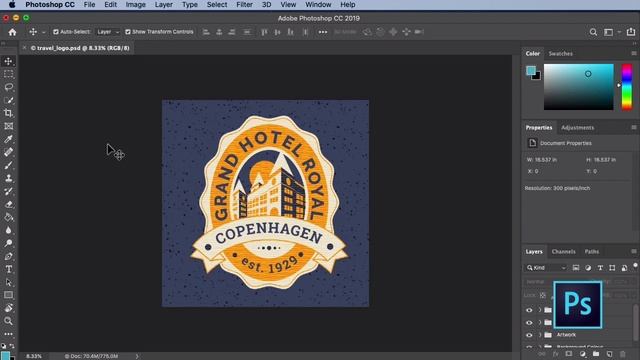Go to the Home screen icon

click(x=12, y=32)
